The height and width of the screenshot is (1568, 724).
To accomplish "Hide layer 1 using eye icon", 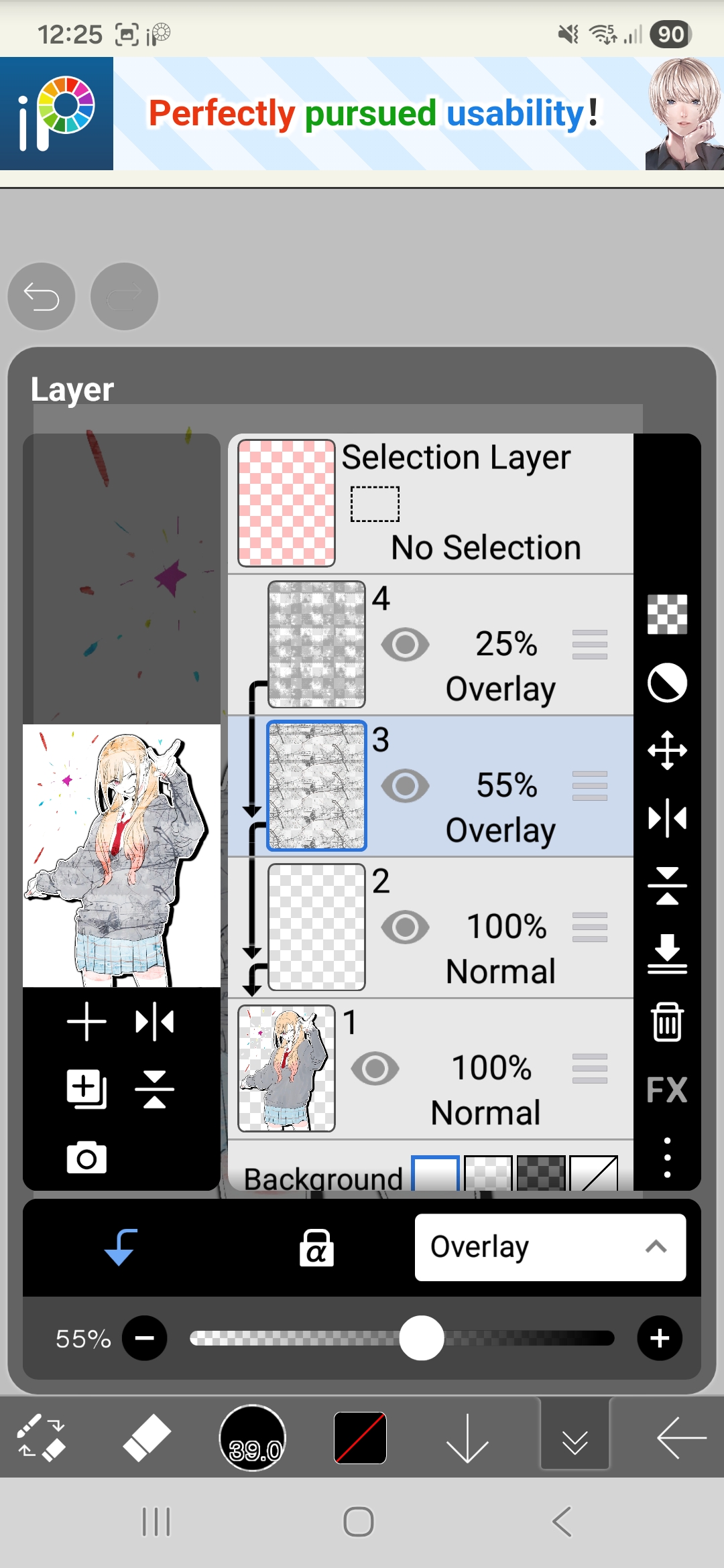I will [x=375, y=1069].
